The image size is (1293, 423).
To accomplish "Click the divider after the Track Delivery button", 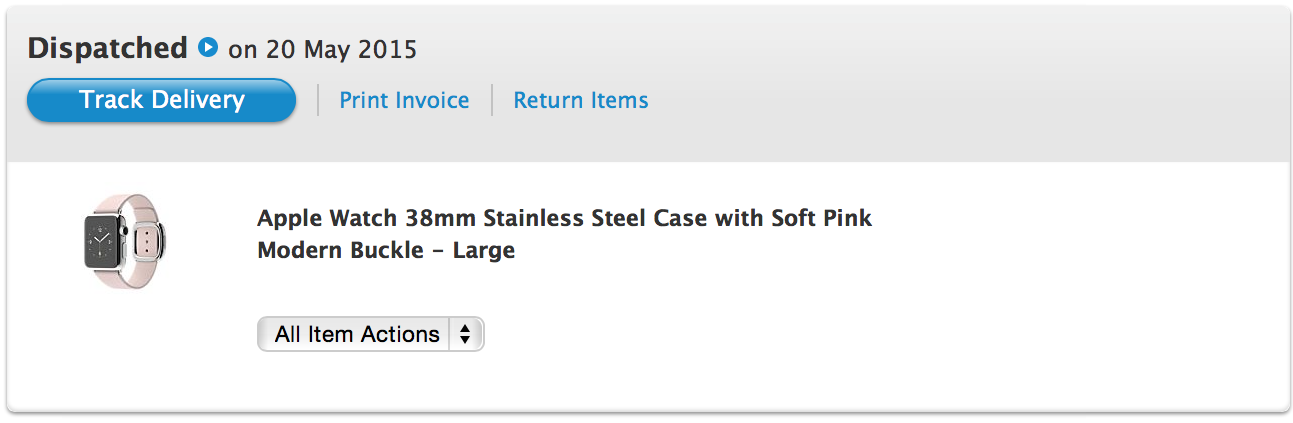I will tap(318, 100).
